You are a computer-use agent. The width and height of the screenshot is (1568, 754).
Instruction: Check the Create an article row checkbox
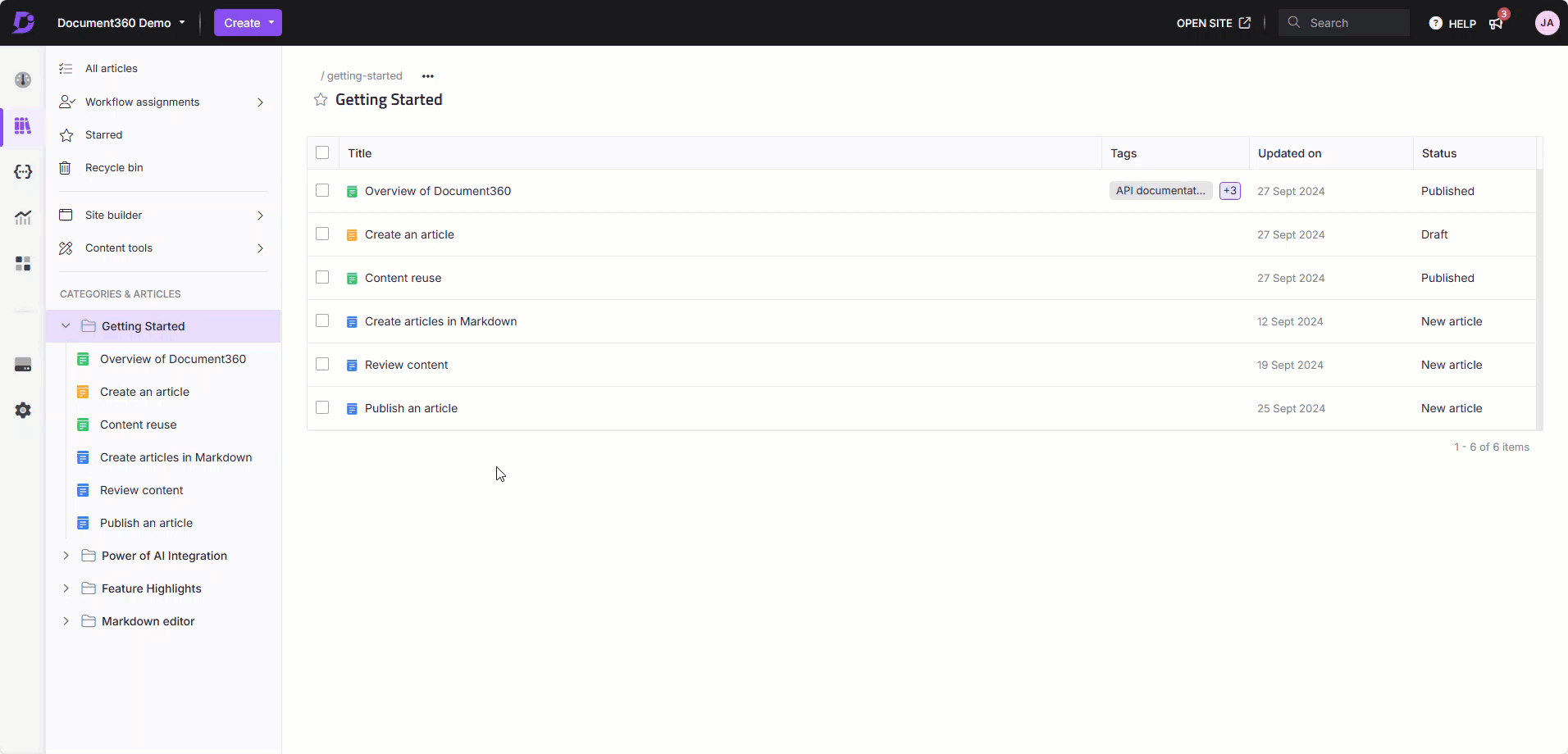click(322, 234)
